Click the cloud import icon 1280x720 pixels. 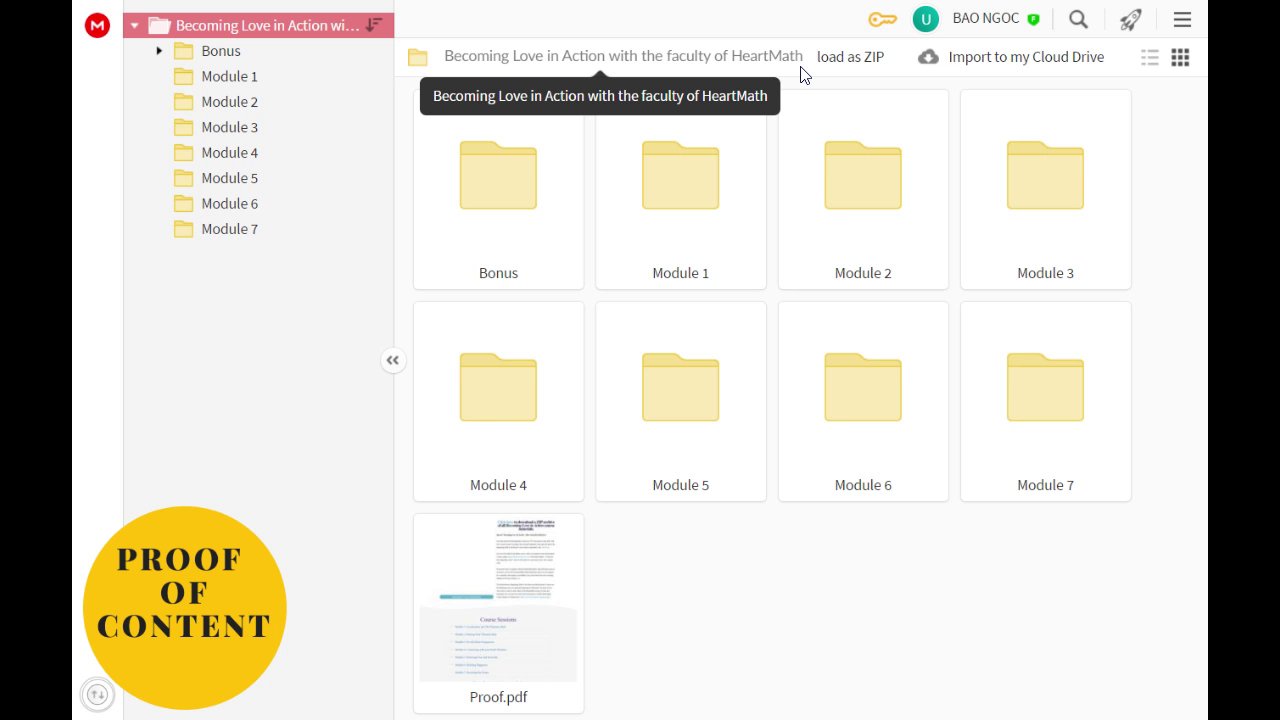[x=928, y=57]
